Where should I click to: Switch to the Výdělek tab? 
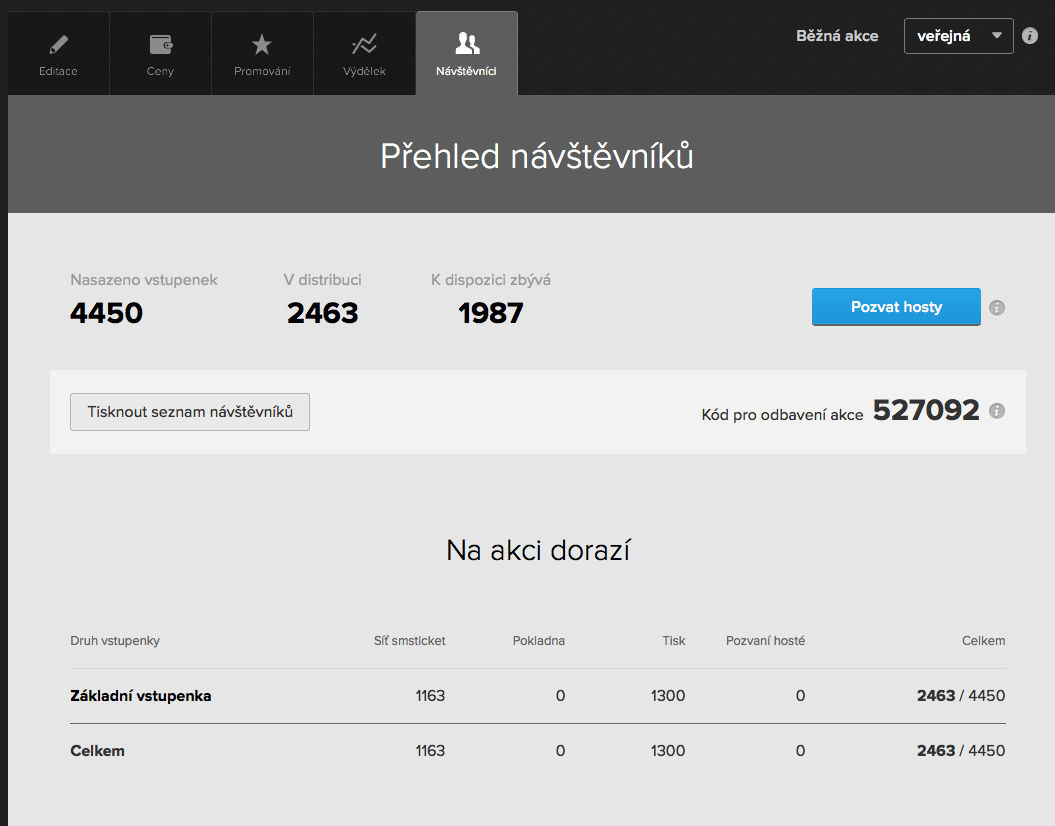[x=364, y=53]
